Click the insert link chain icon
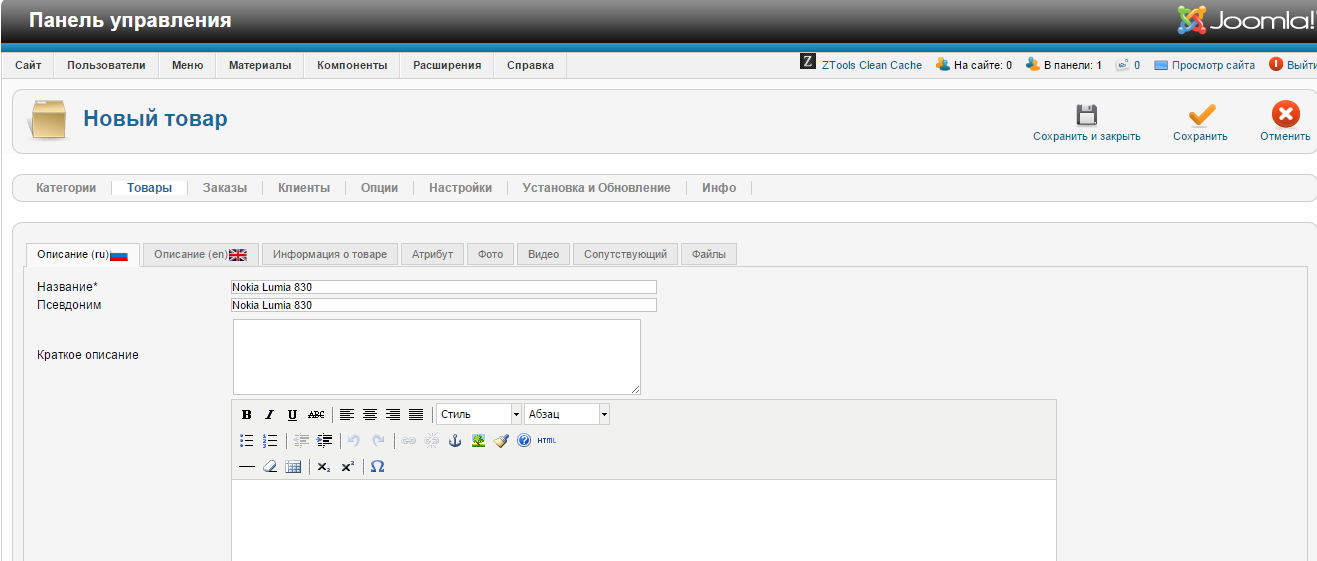 coord(408,440)
